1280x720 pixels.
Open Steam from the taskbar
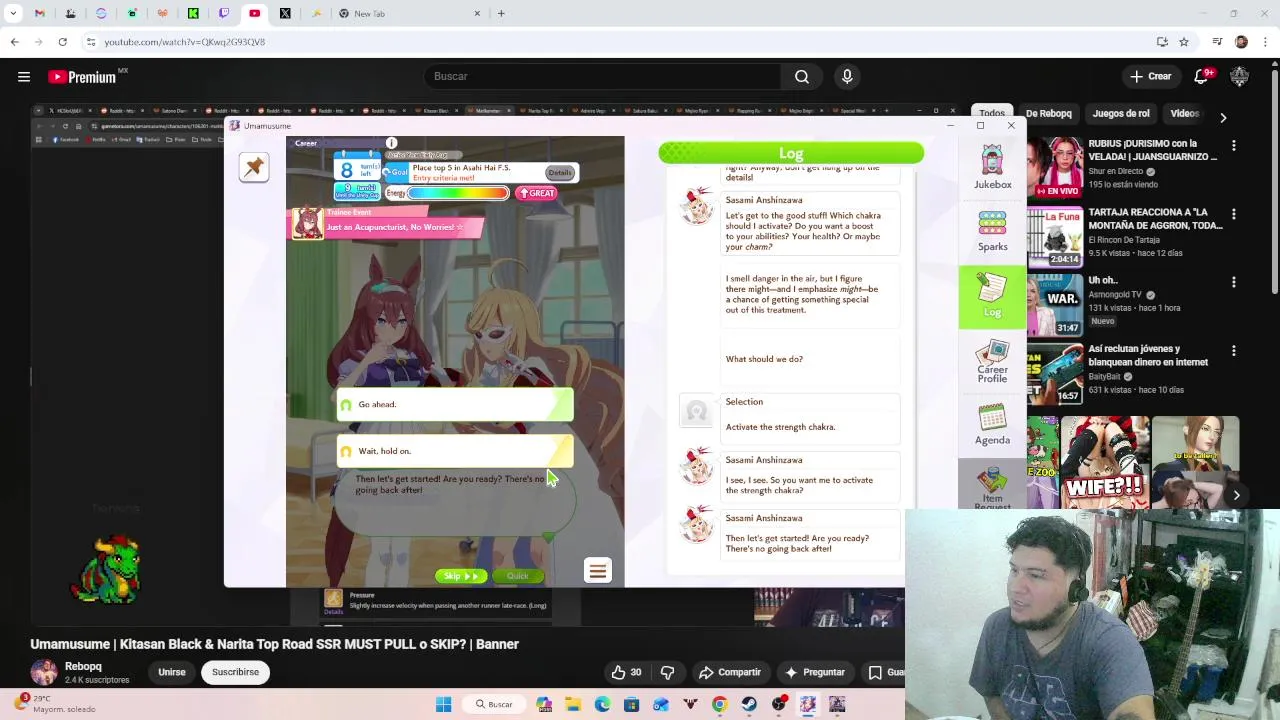(x=749, y=704)
